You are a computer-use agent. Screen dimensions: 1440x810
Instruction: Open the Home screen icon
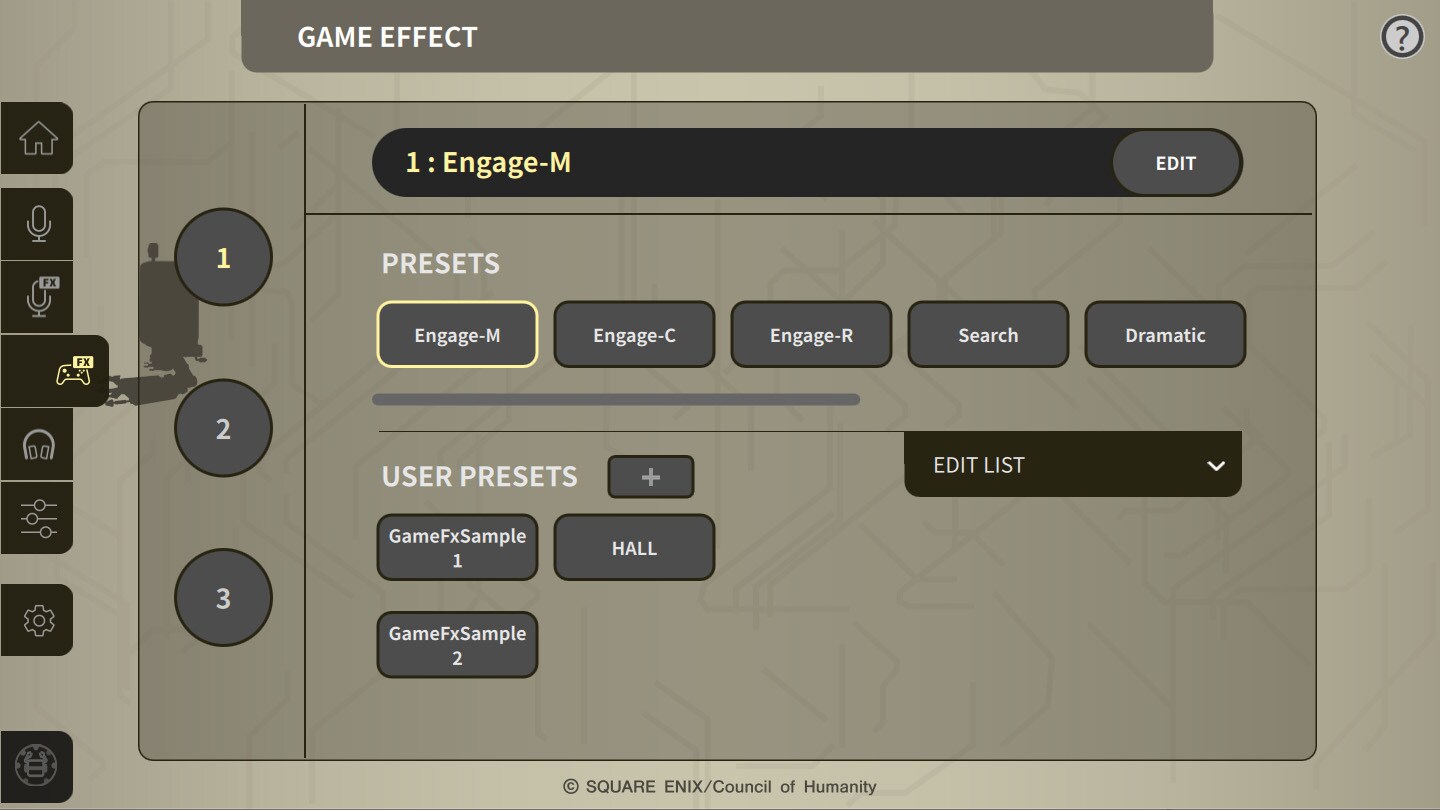[x=37, y=138]
